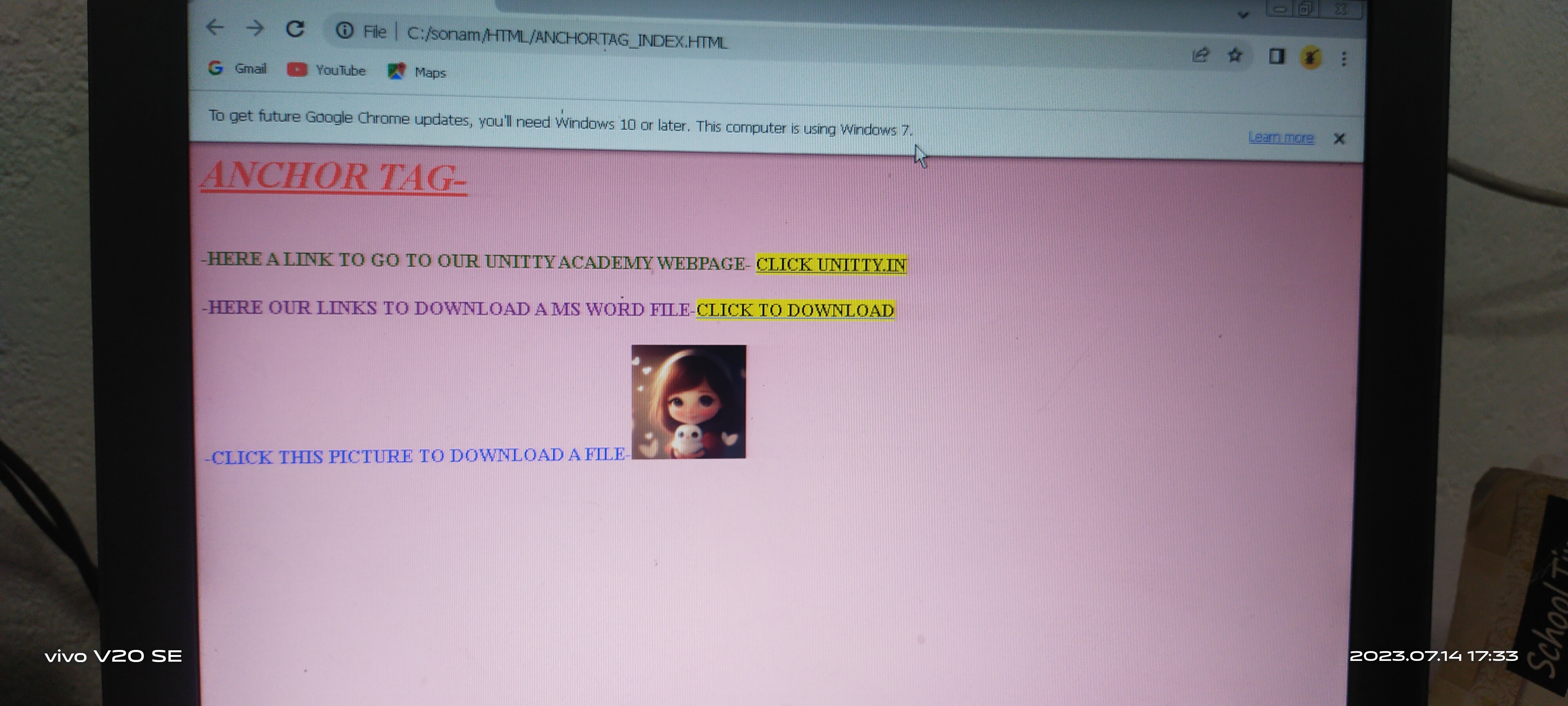Click the girl picture to download file
Screen dimensions: 1568x706
688,401
